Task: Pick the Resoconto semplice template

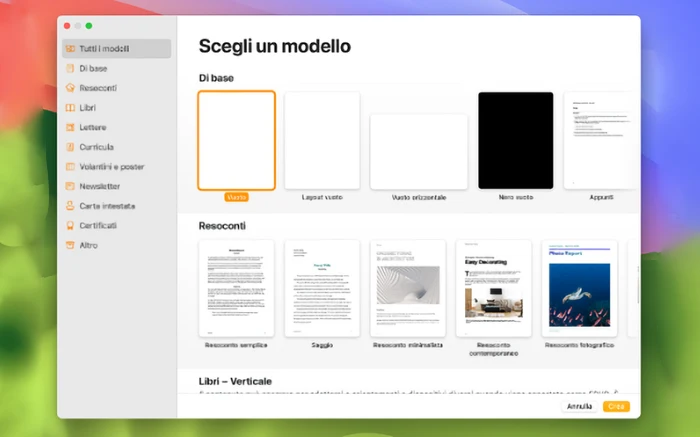Action: (x=237, y=288)
